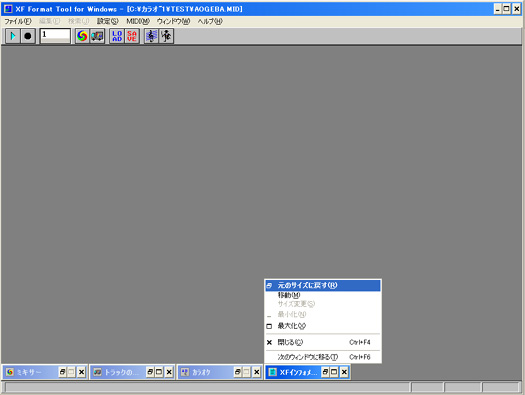Click the track view toolbar icon
The height and width of the screenshot is (395, 525).
coord(97,36)
